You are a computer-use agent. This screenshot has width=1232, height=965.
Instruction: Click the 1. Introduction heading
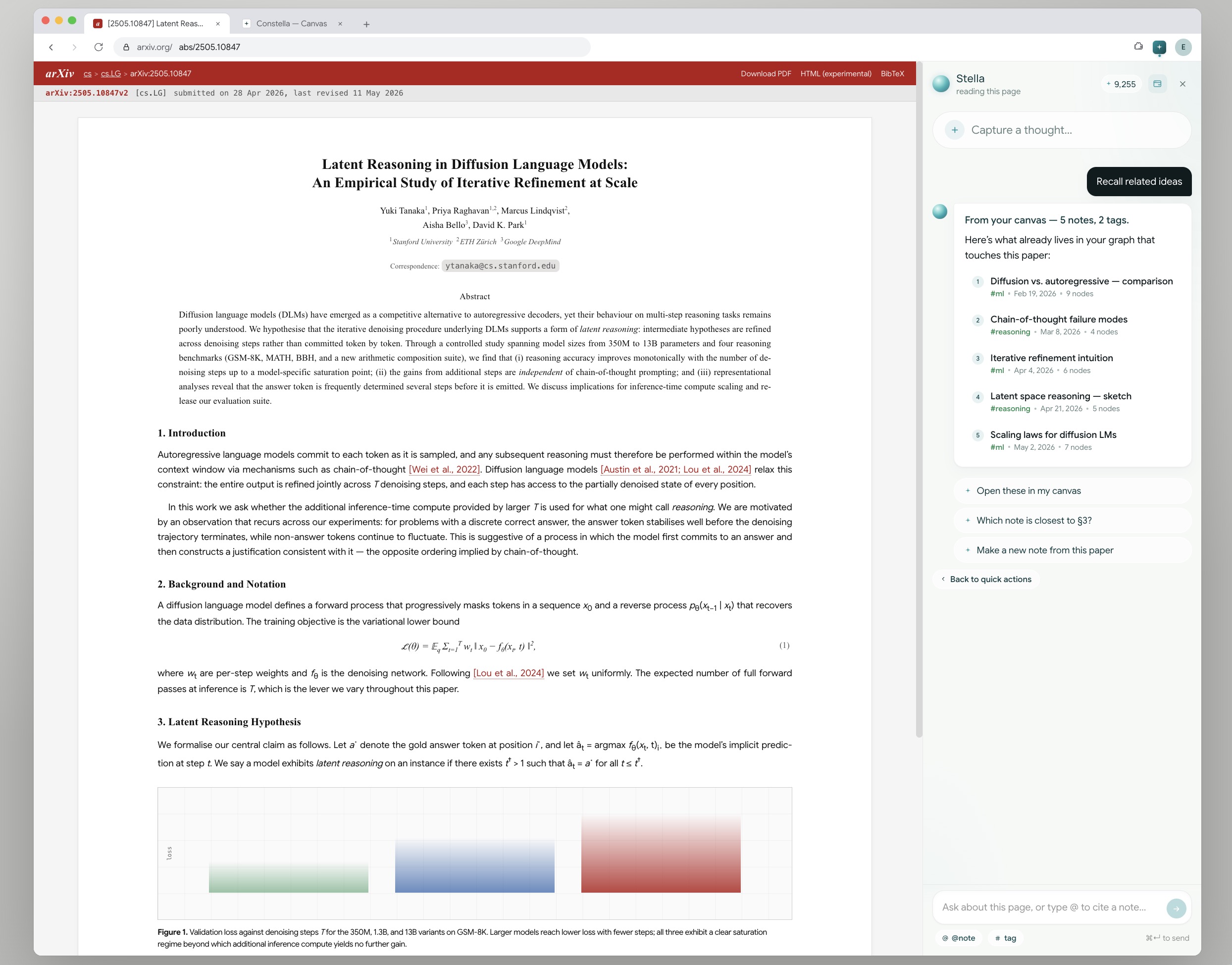[192, 433]
